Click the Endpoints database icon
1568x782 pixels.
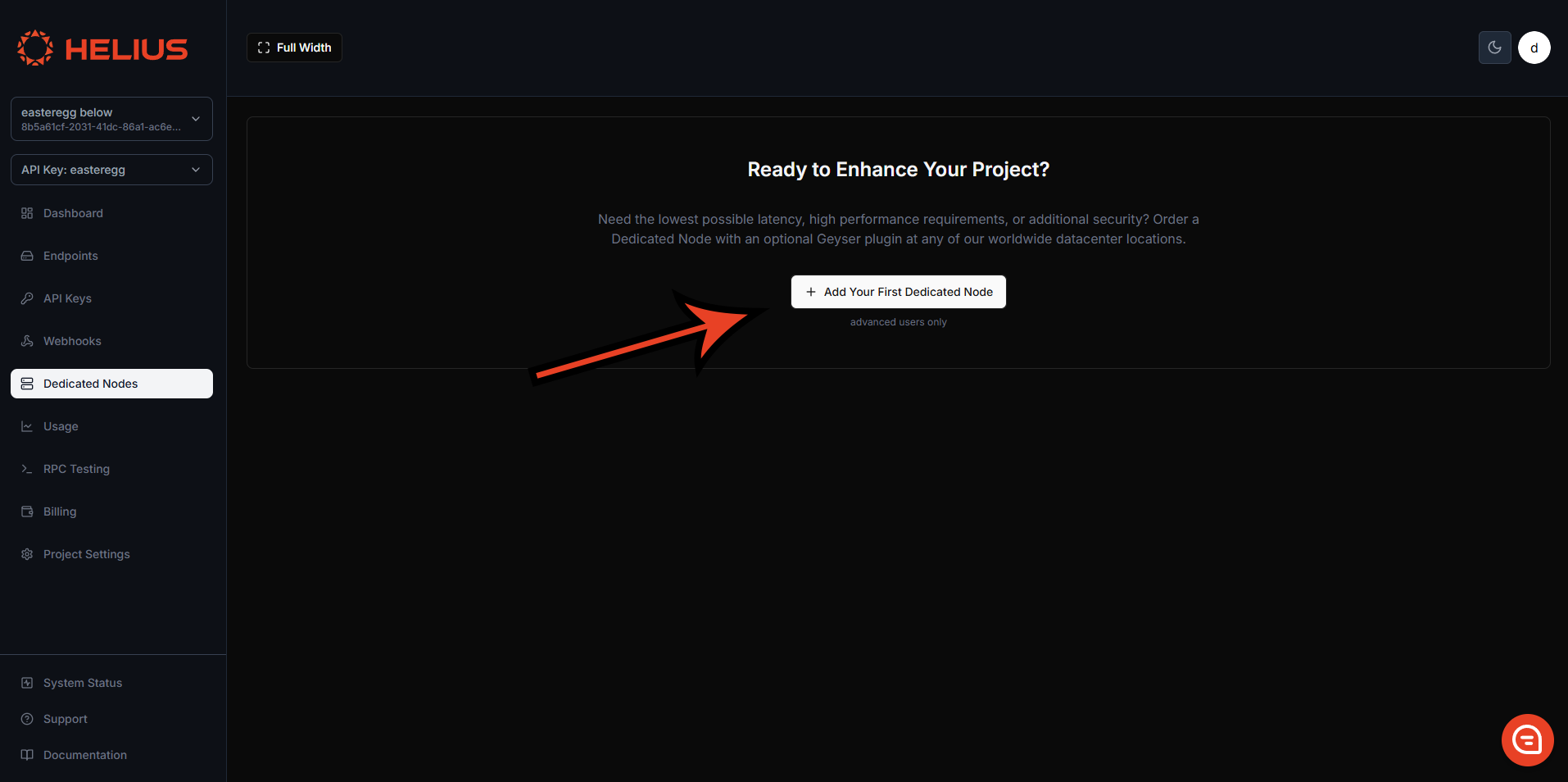pos(27,256)
